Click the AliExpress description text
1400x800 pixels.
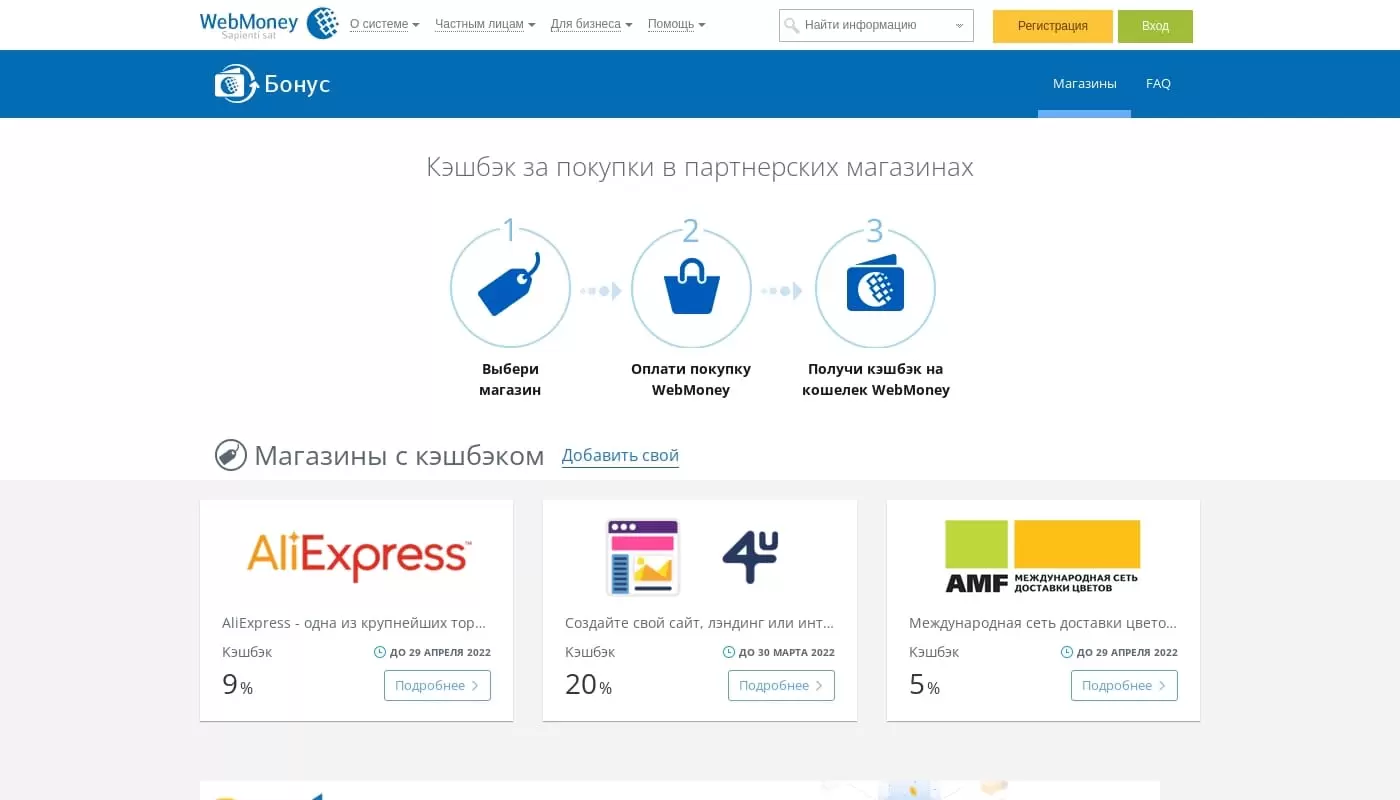click(x=354, y=623)
